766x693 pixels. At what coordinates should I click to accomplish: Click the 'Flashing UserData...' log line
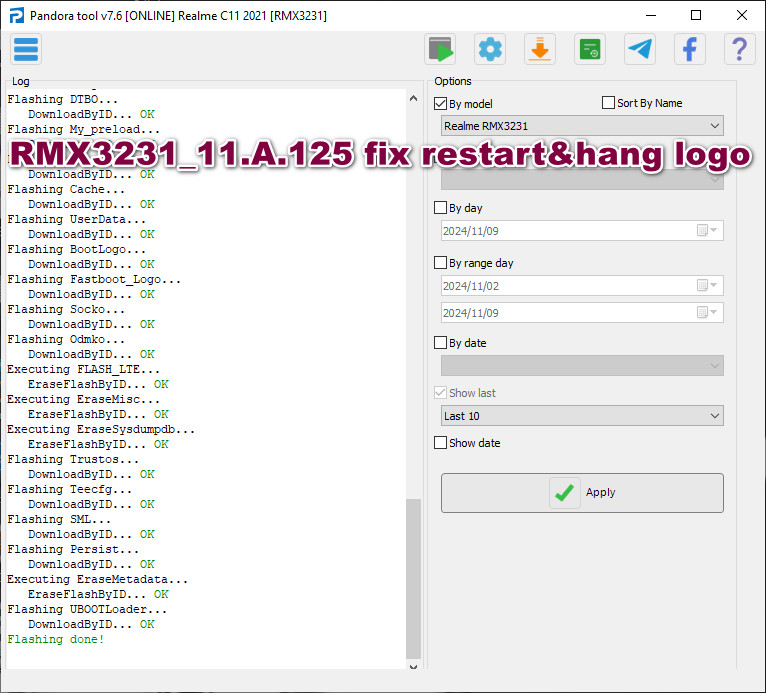click(x=77, y=220)
